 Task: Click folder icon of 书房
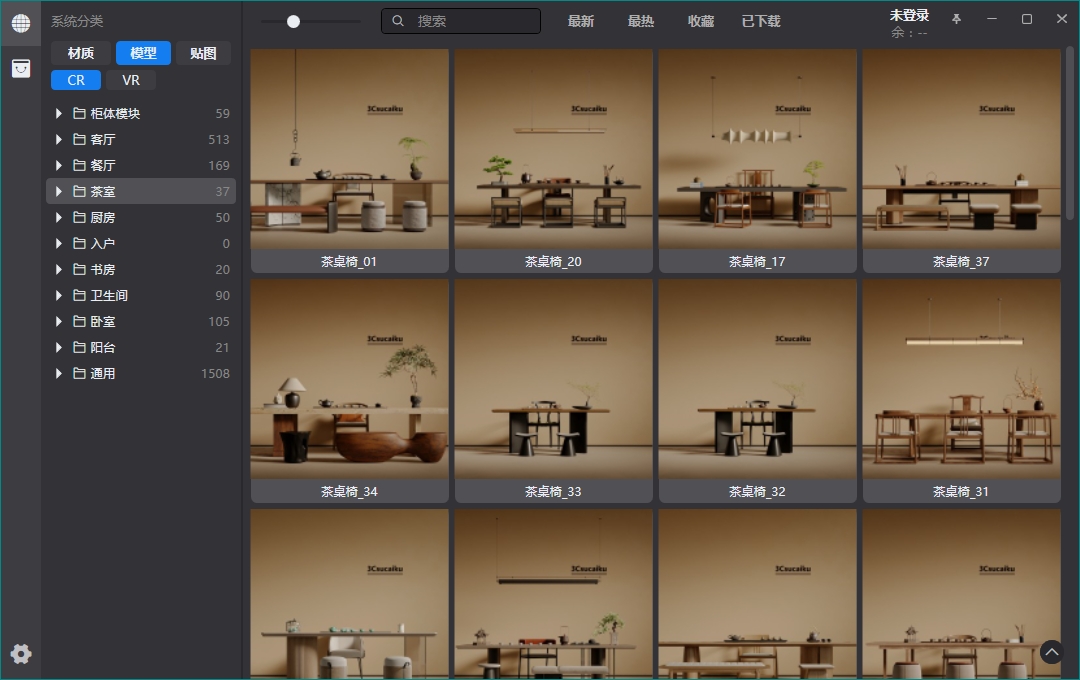79,269
